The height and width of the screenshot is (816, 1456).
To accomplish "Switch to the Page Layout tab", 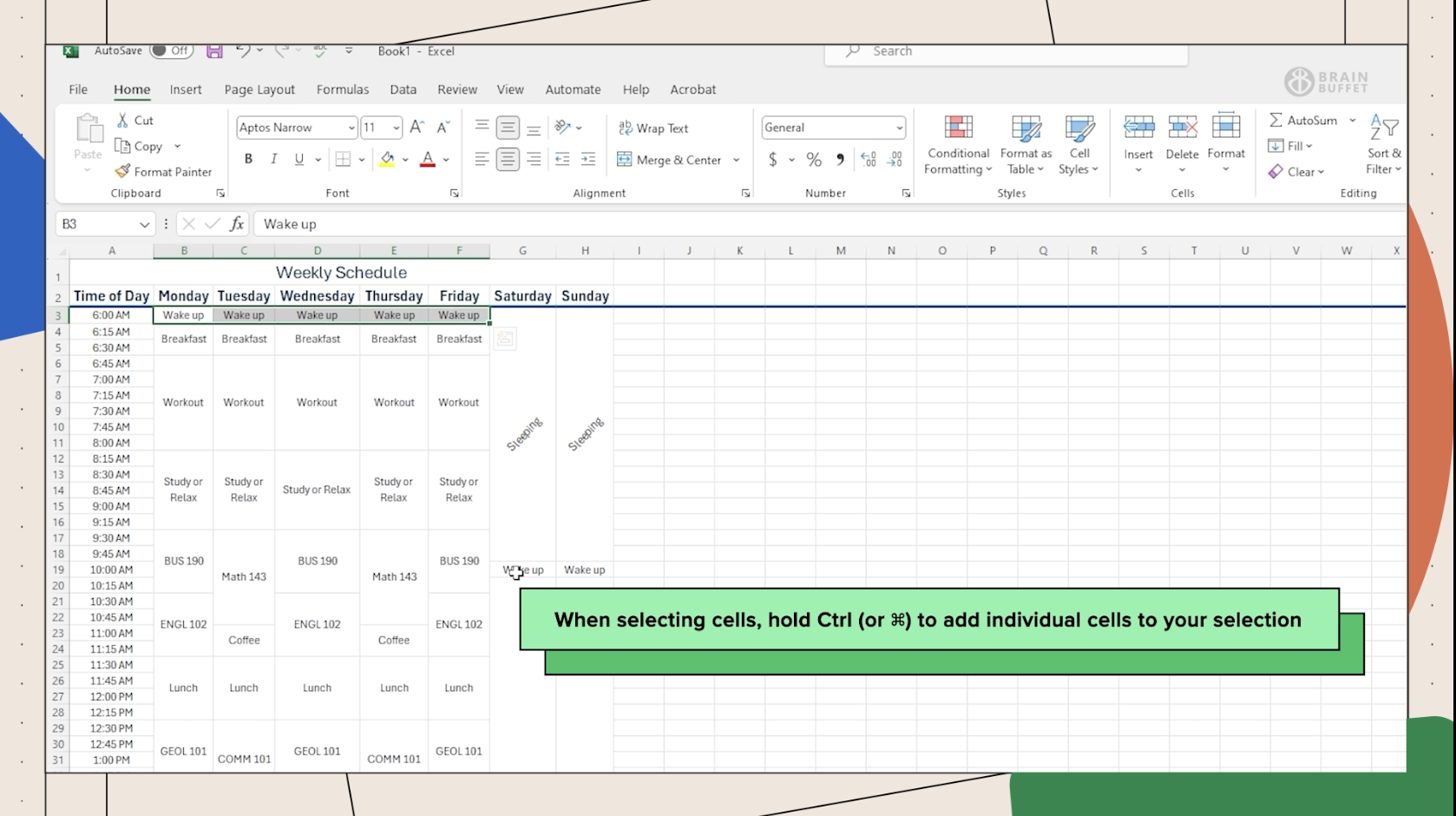I will pos(259,89).
